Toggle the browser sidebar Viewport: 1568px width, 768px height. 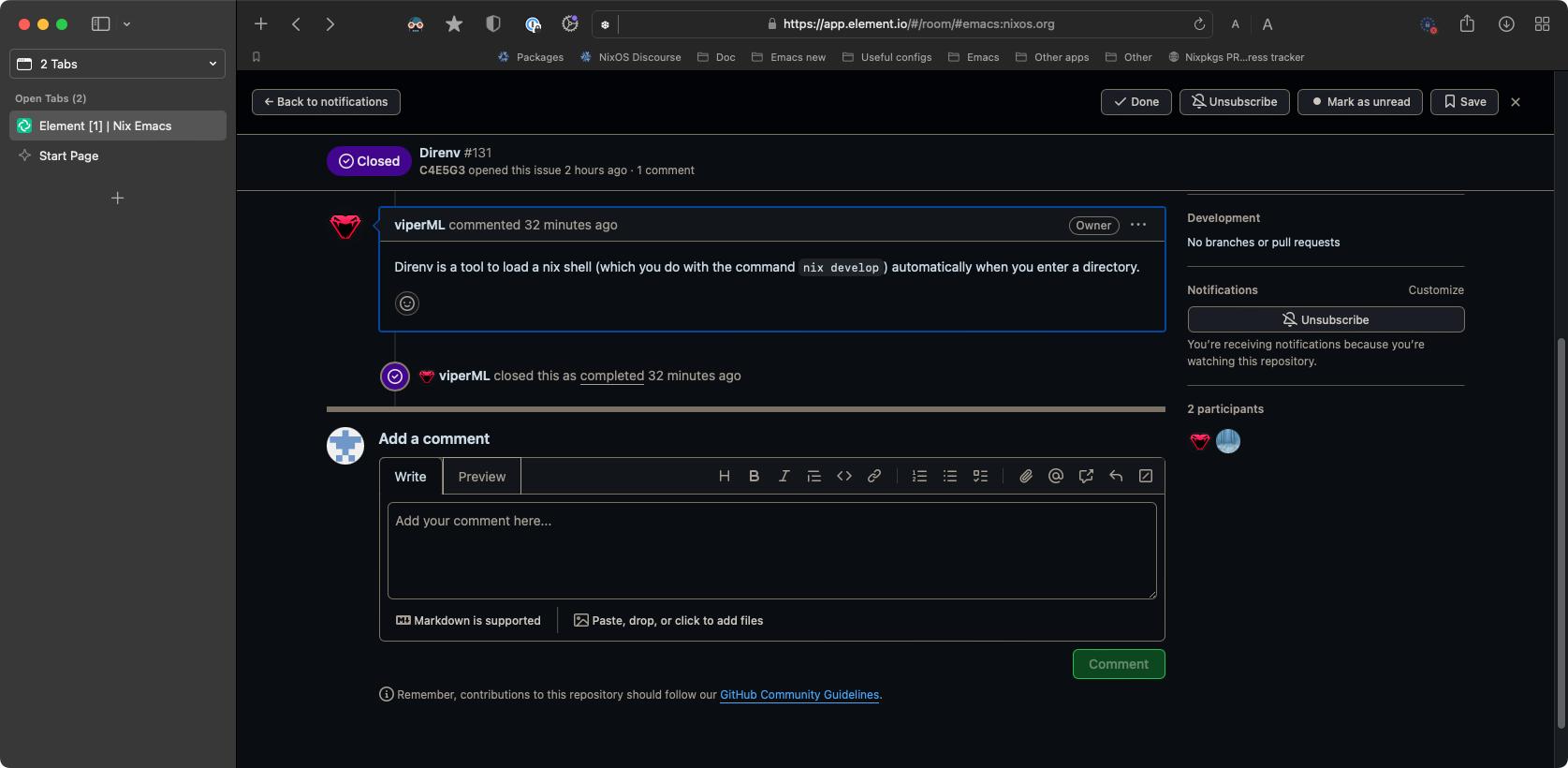click(100, 24)
